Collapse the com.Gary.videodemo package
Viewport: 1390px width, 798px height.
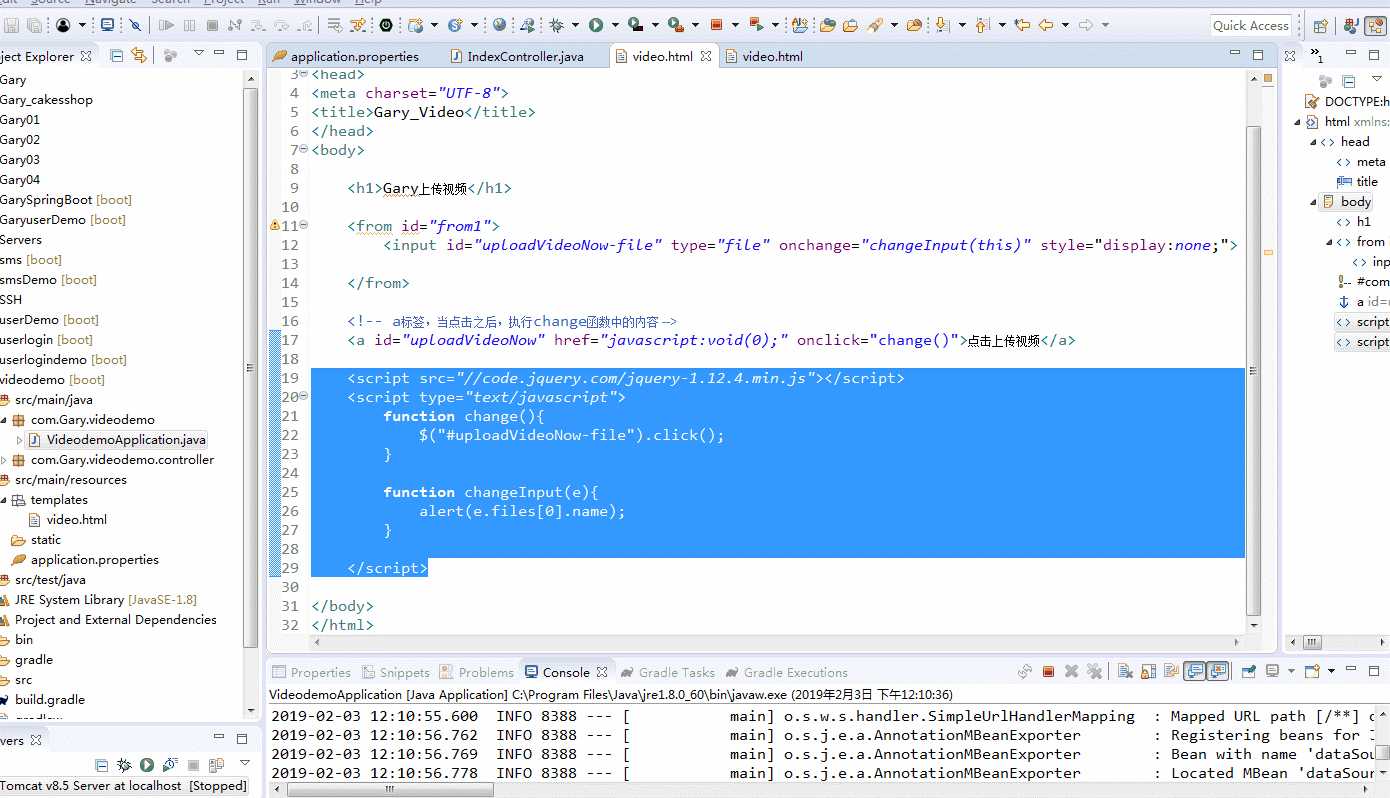3,420
